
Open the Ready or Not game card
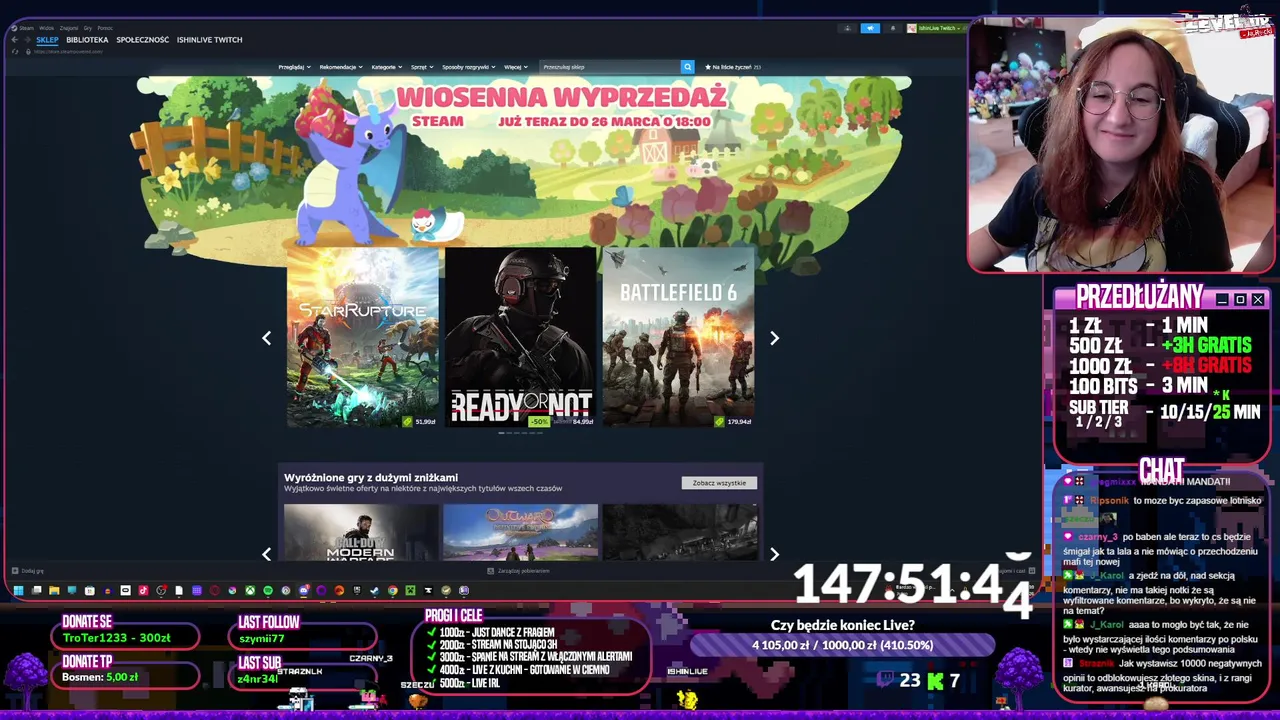tap(520, 337)
